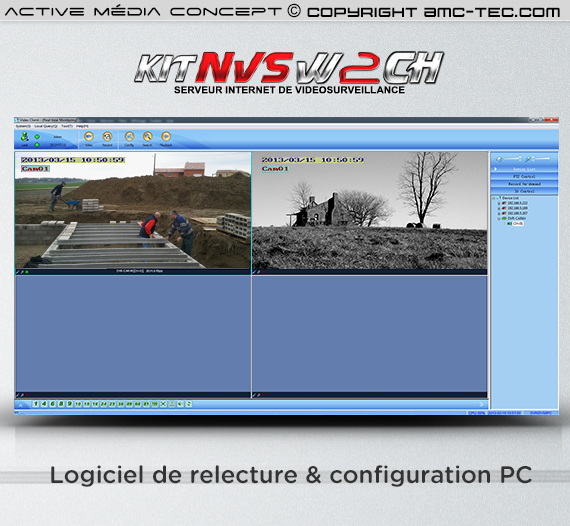The width and height of the screenshot is (570, 526).
Task: Click the fullscreen layout icon in bottom bar
Action: tap(164, 404)
